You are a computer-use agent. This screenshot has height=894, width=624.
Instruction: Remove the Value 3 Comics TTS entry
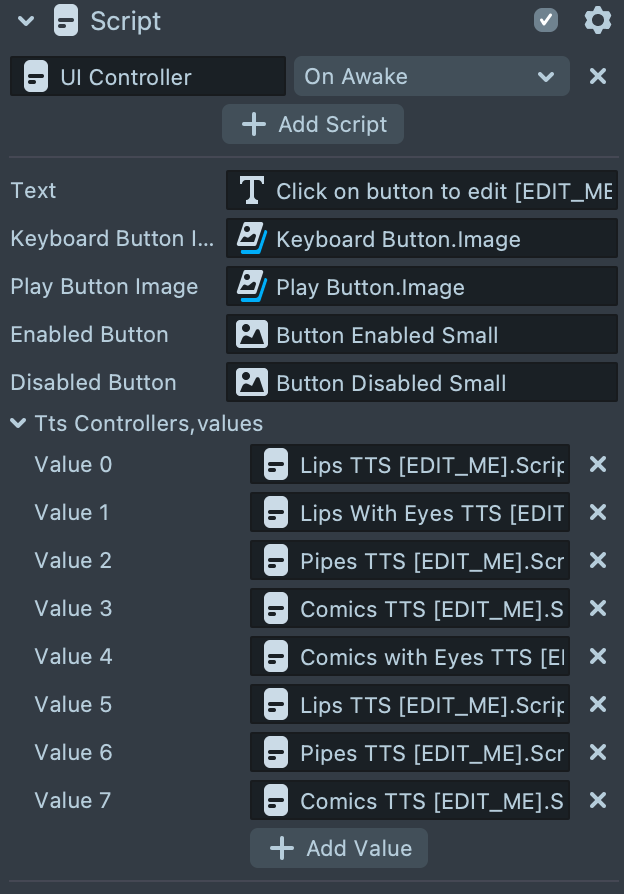pos(598,608)
